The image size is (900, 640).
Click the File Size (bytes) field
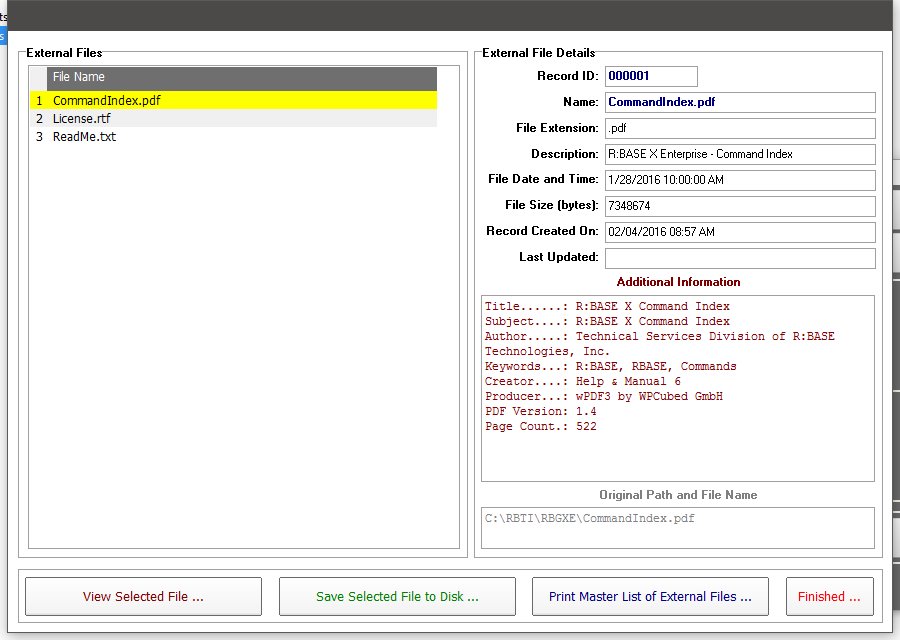pyautogui.click(x=739, y=206)
